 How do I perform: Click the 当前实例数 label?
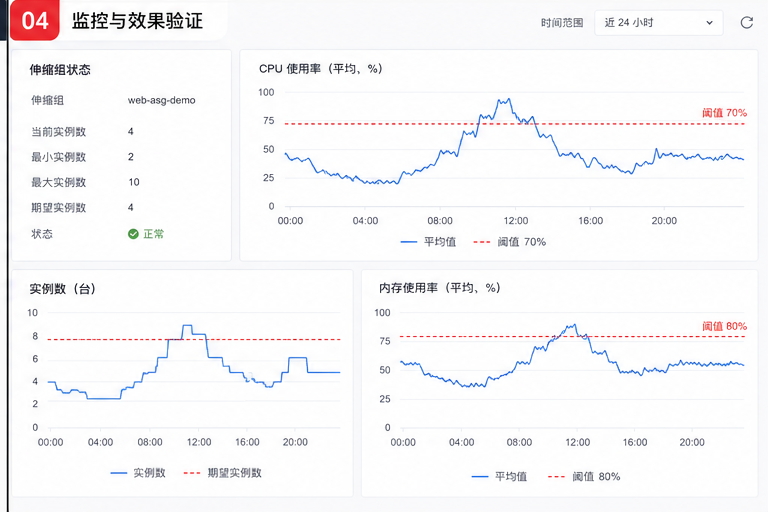(x=59, y=132)
